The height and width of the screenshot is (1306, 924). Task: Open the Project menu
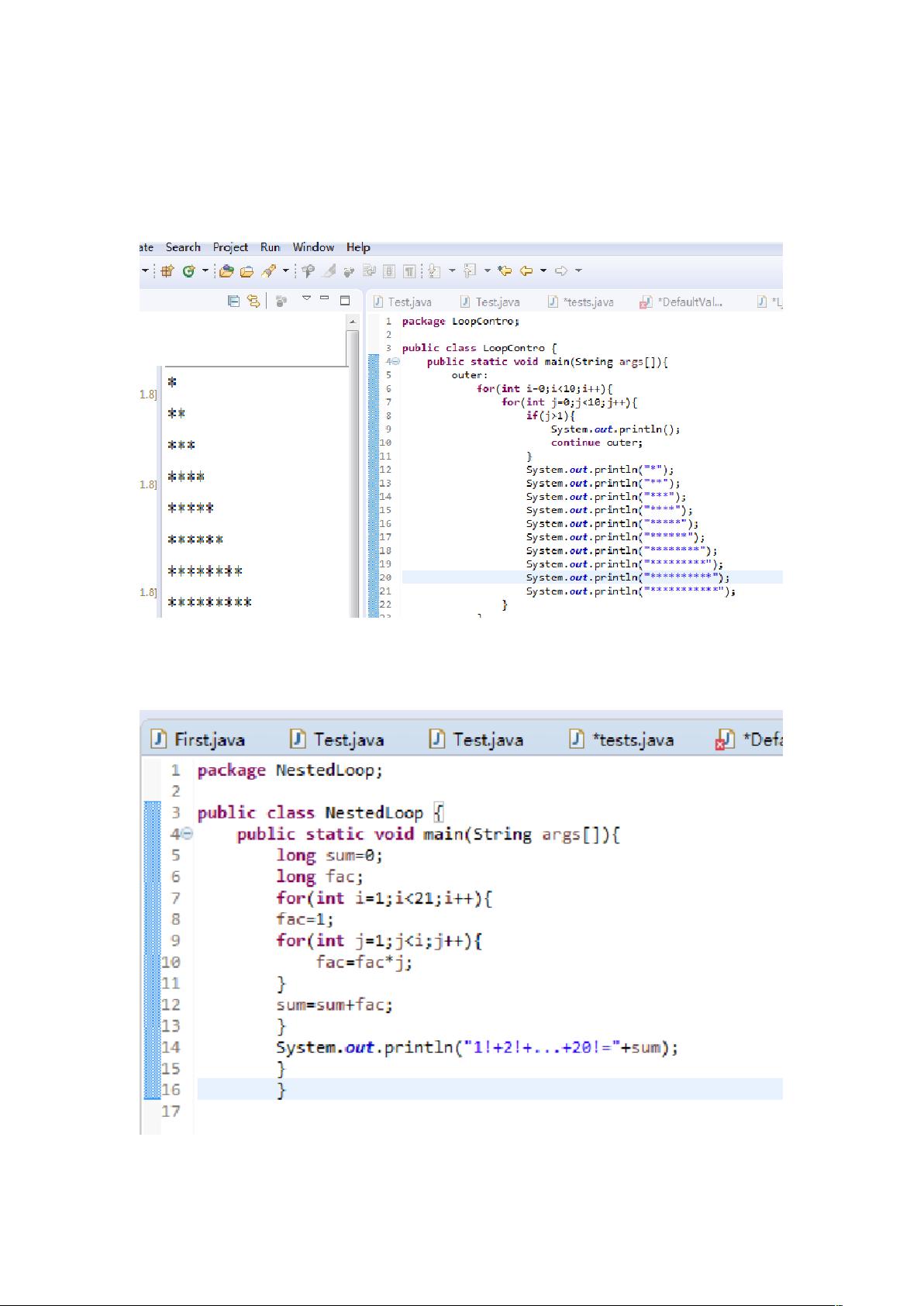pos(230,247)
